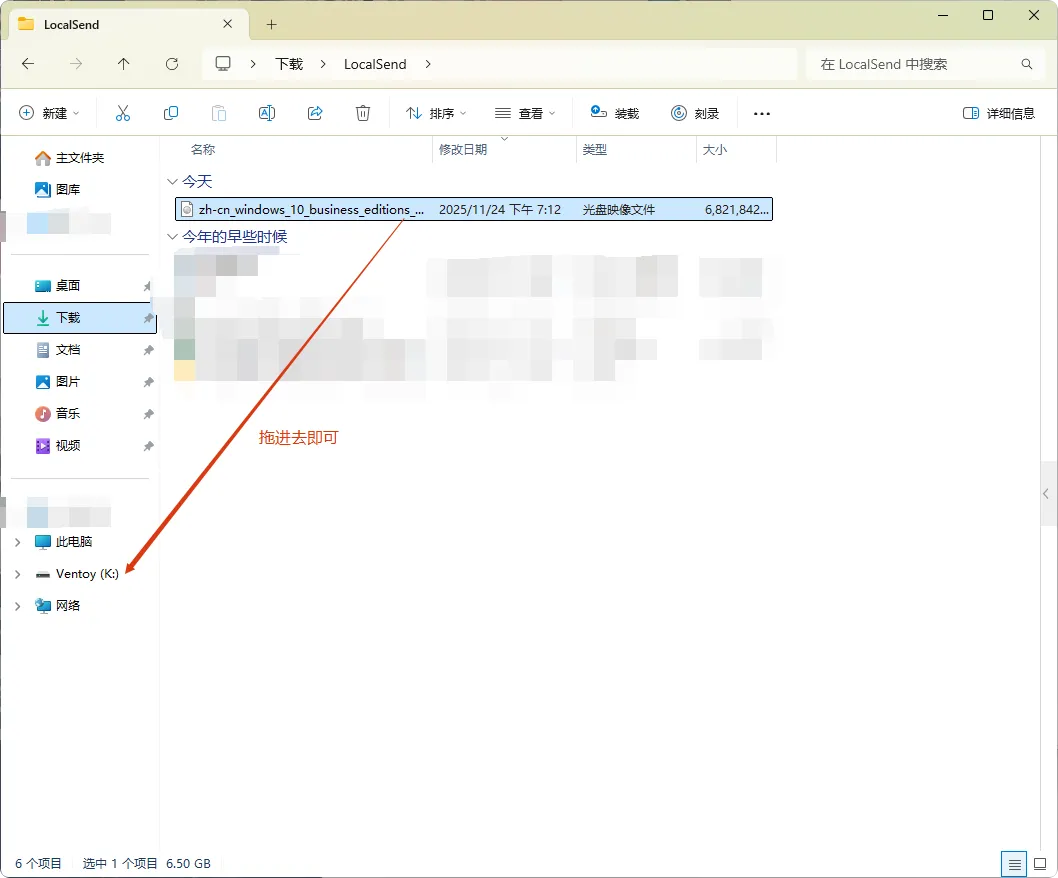Click the 在 LocalSend 中搜索 search box
1058x878 pixels.
[x=910, y=64]
